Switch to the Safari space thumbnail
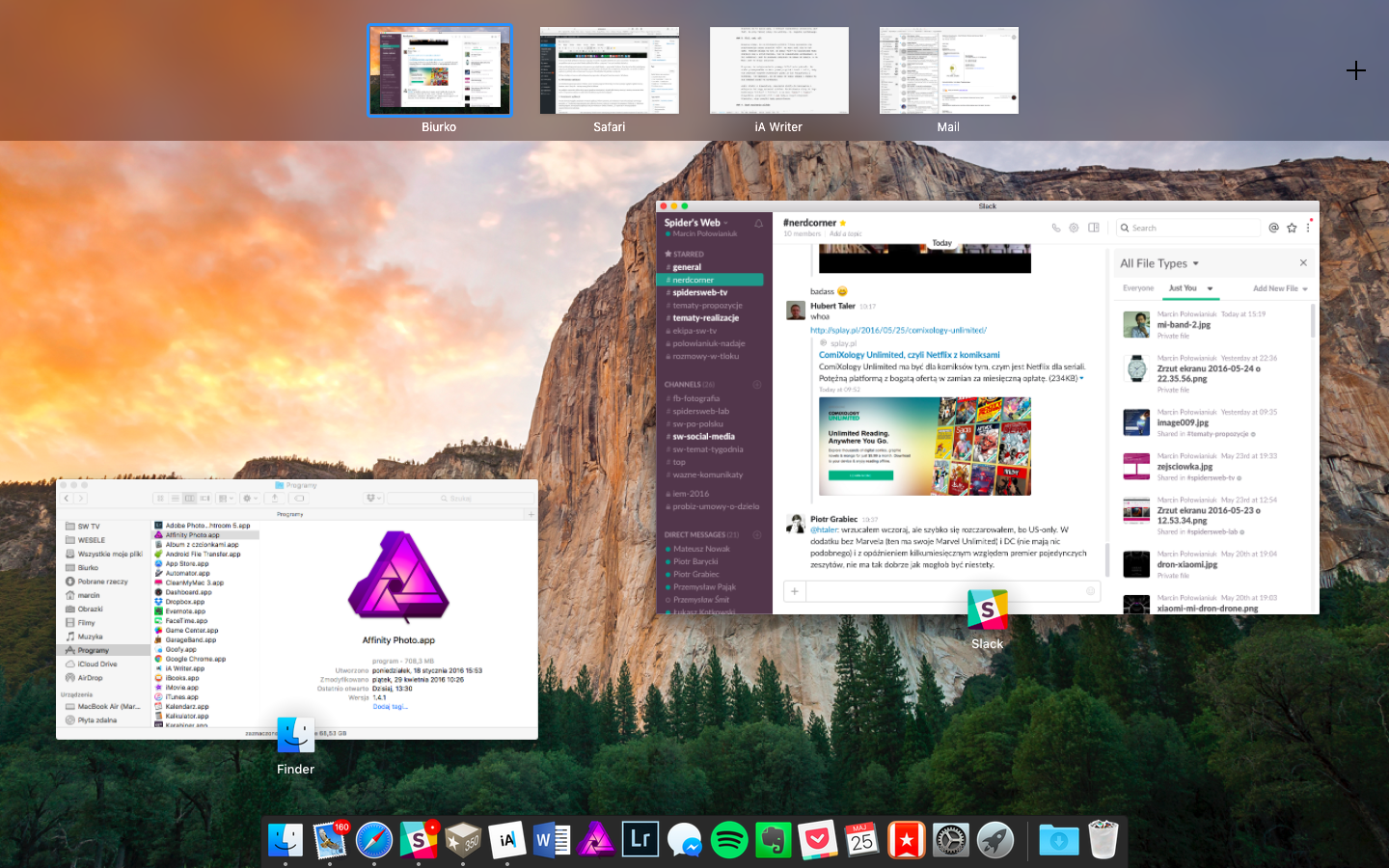 click(x=610, y=70)
